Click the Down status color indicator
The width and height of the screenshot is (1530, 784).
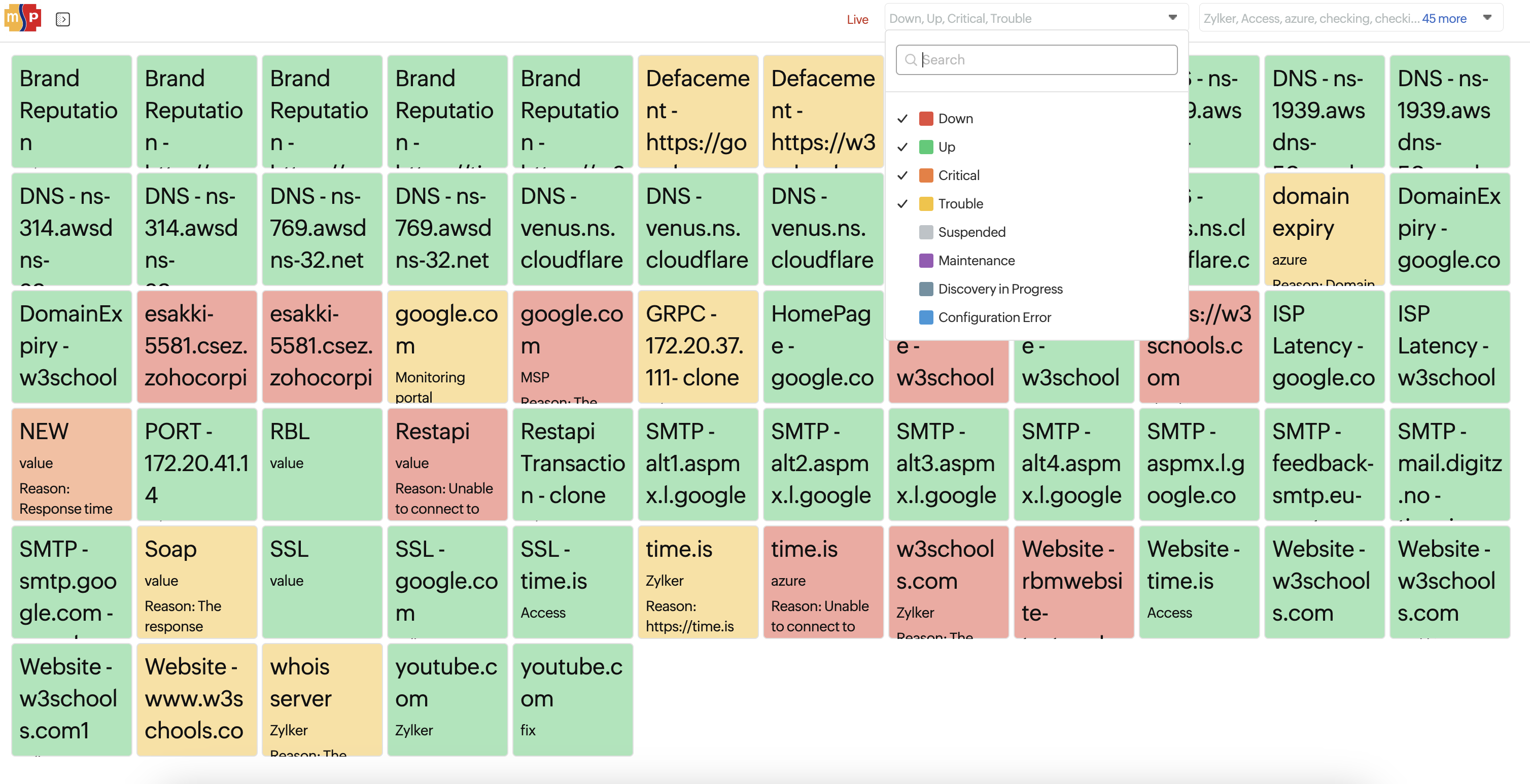click(x=926, y=117)
